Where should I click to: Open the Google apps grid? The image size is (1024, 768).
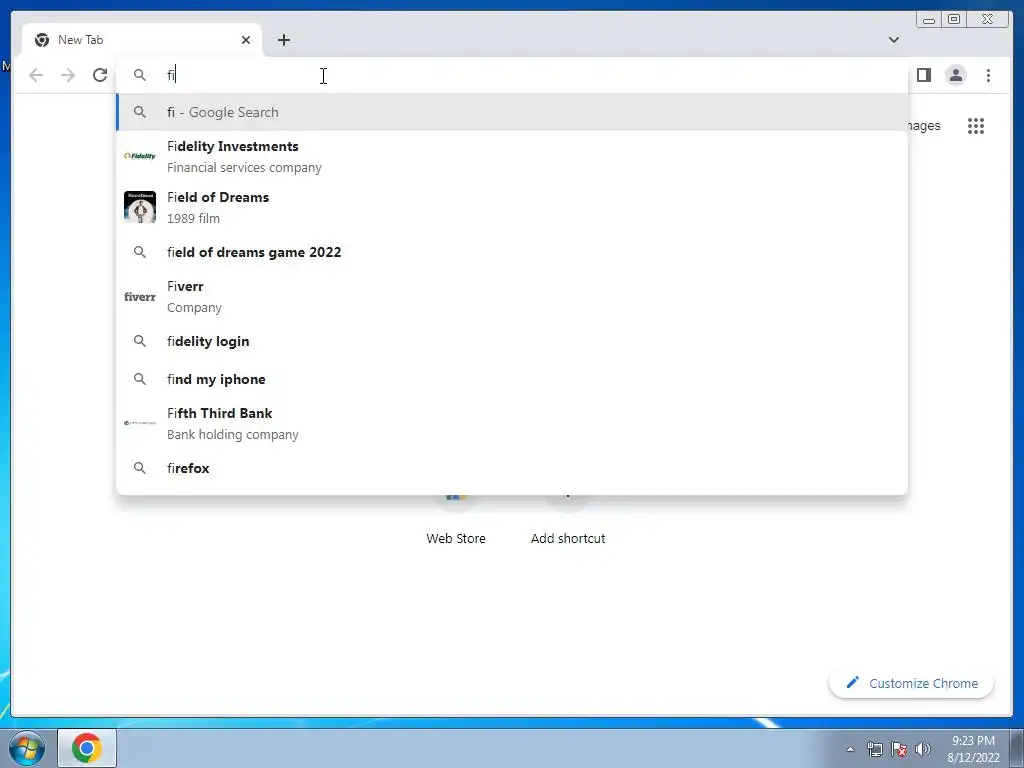[x=976, y=125]
